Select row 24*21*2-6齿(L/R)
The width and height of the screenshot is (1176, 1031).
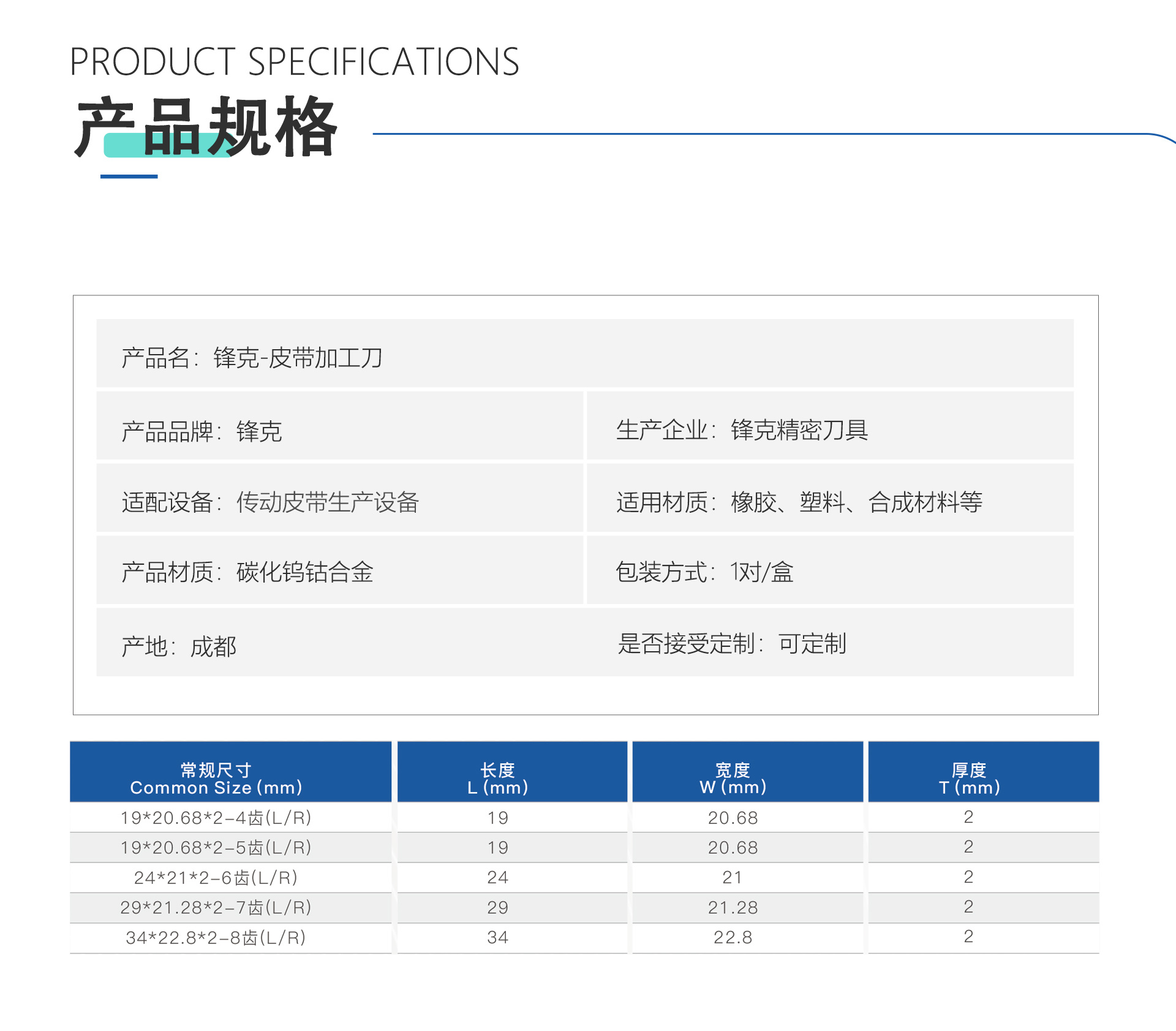coord(584,877)
